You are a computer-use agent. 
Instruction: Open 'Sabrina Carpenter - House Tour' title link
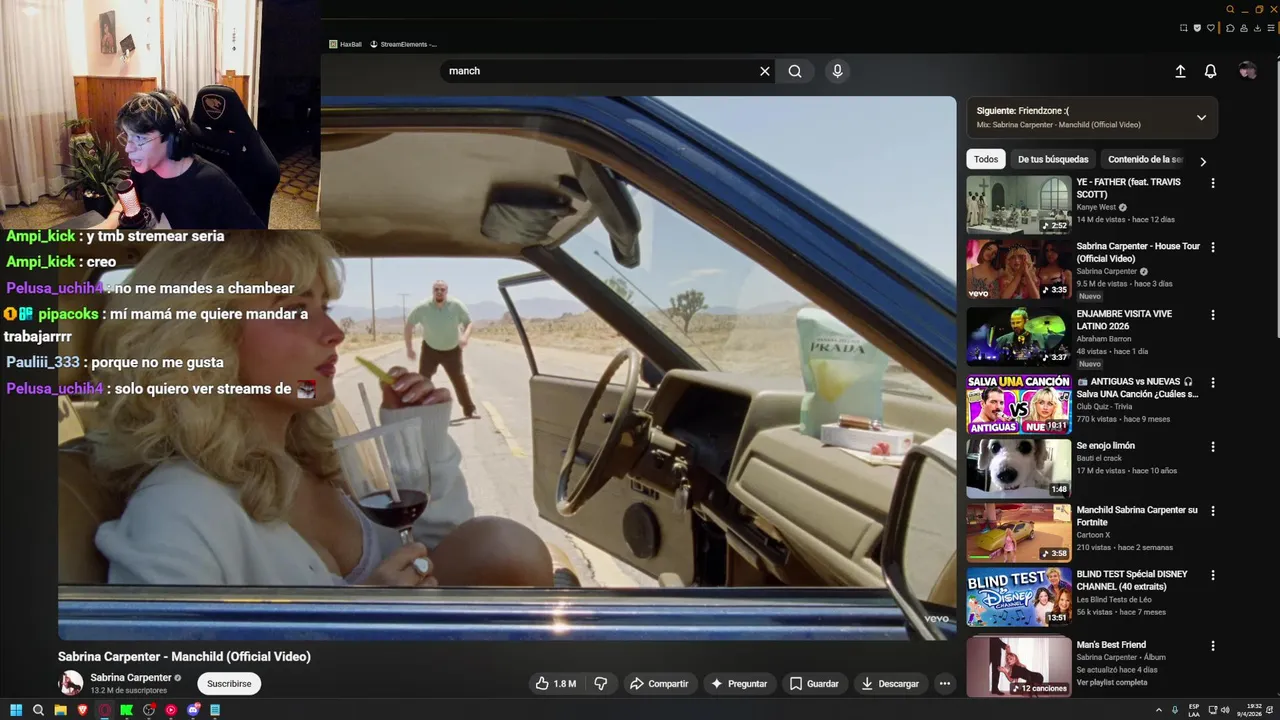point(1138,252)
